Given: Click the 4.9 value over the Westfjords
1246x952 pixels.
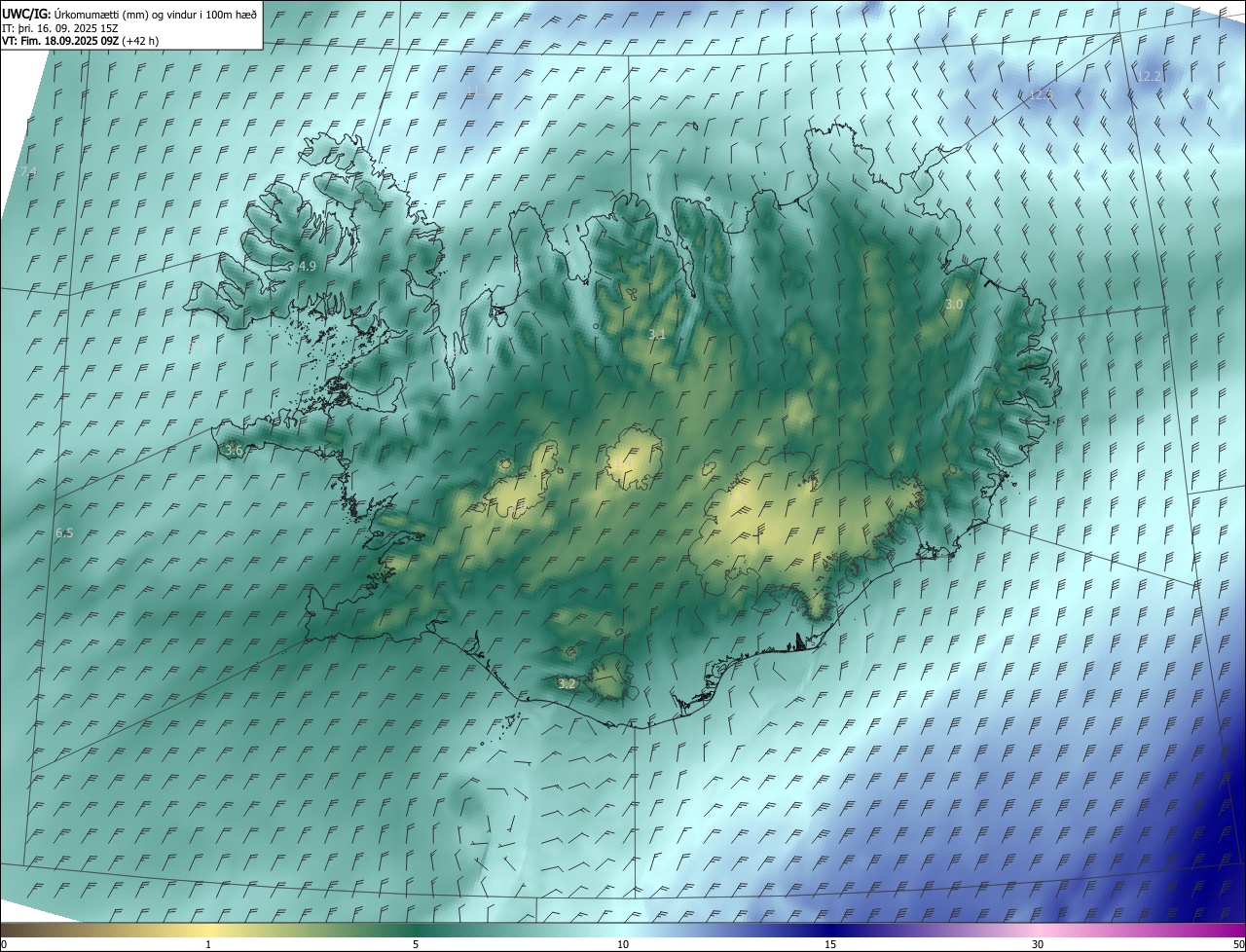Looking at the screenshot, I should pos(308,266).
